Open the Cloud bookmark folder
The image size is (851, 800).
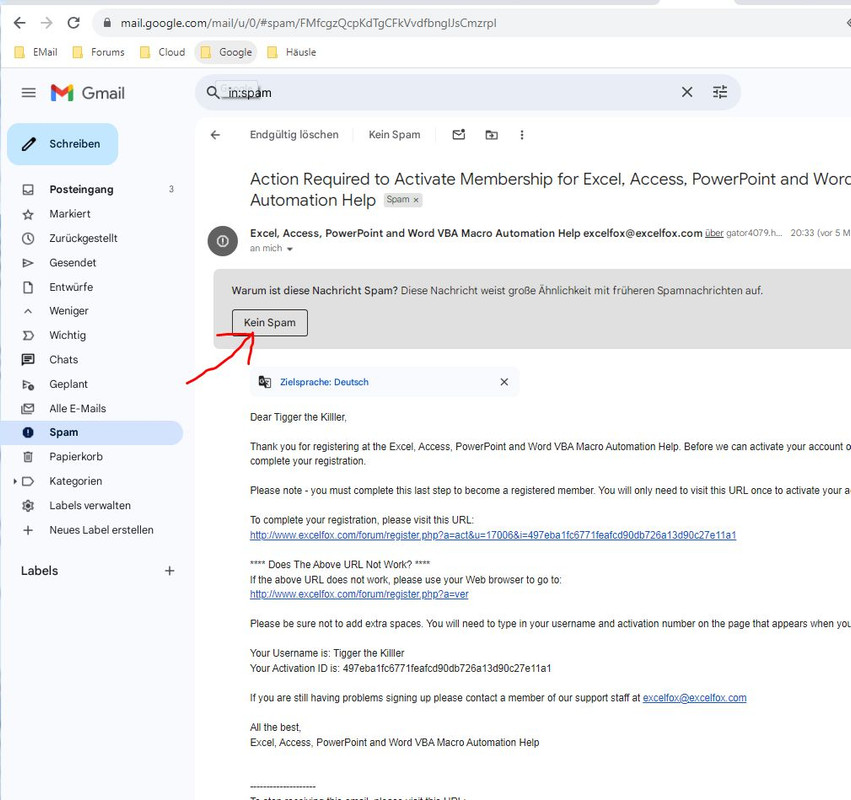point(162,52)
